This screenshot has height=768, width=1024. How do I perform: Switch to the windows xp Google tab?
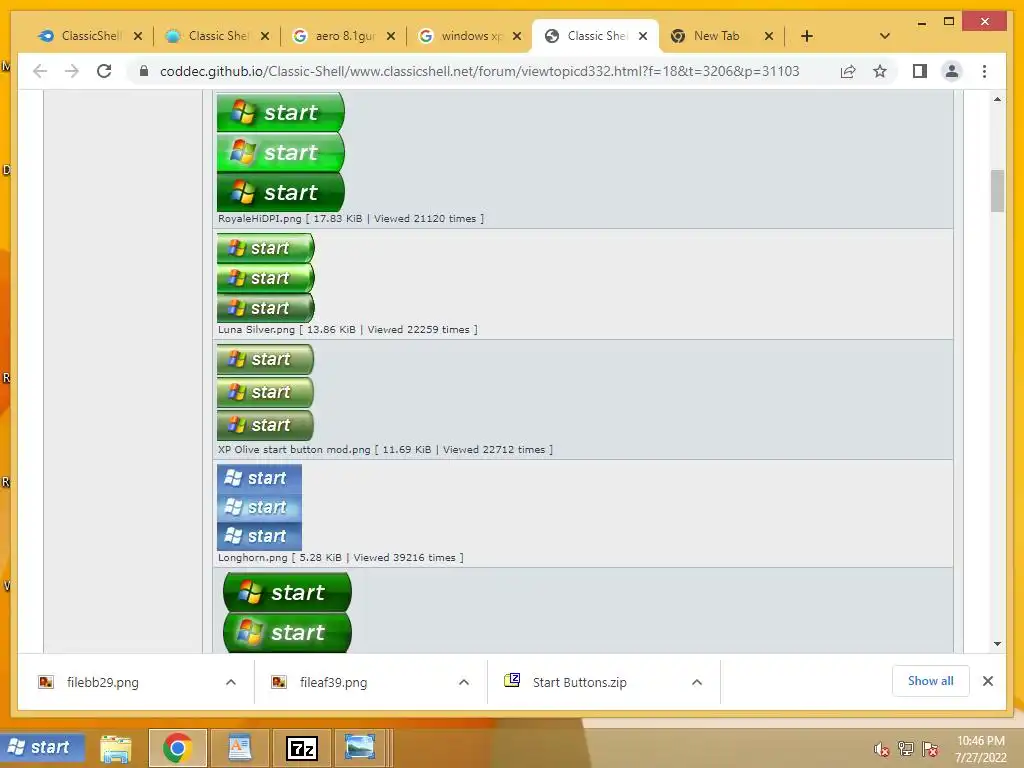click(462, 36)
